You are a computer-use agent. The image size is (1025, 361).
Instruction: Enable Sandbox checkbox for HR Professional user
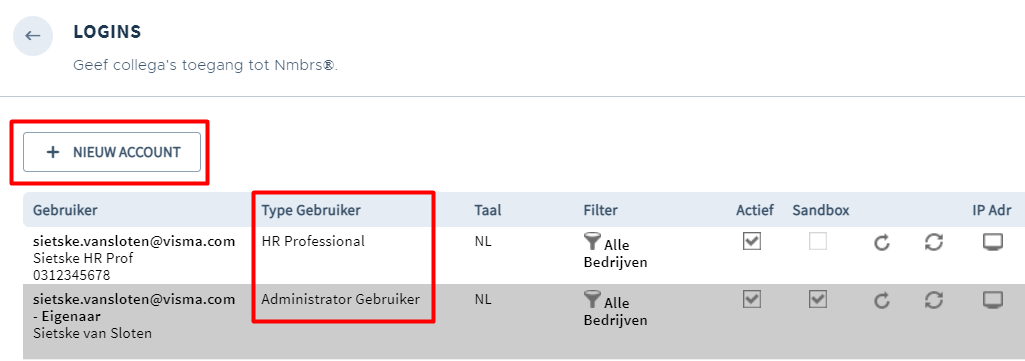[818, 241]
